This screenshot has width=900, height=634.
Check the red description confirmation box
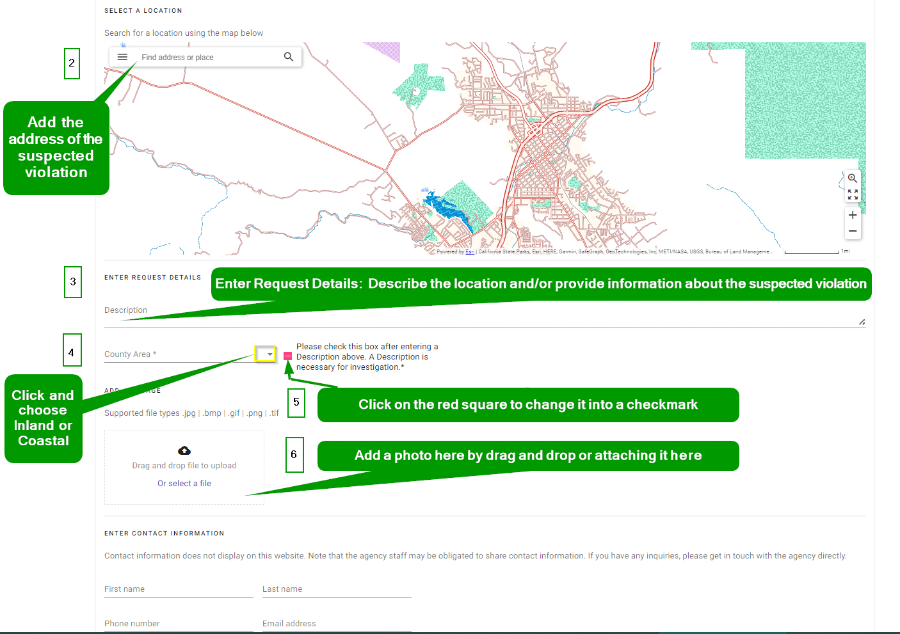[288, 355]
